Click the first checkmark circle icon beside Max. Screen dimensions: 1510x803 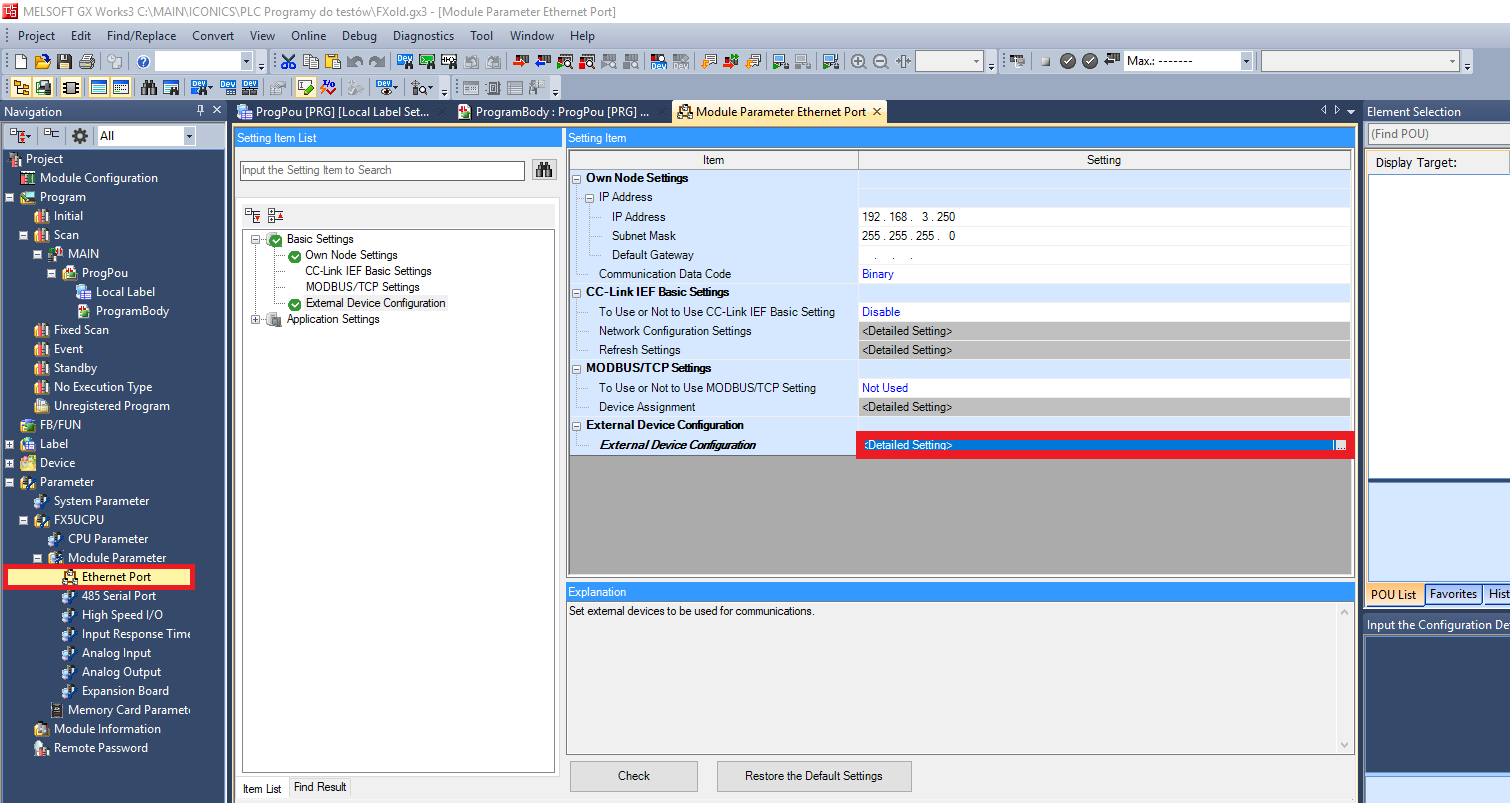coord(1068,61)
